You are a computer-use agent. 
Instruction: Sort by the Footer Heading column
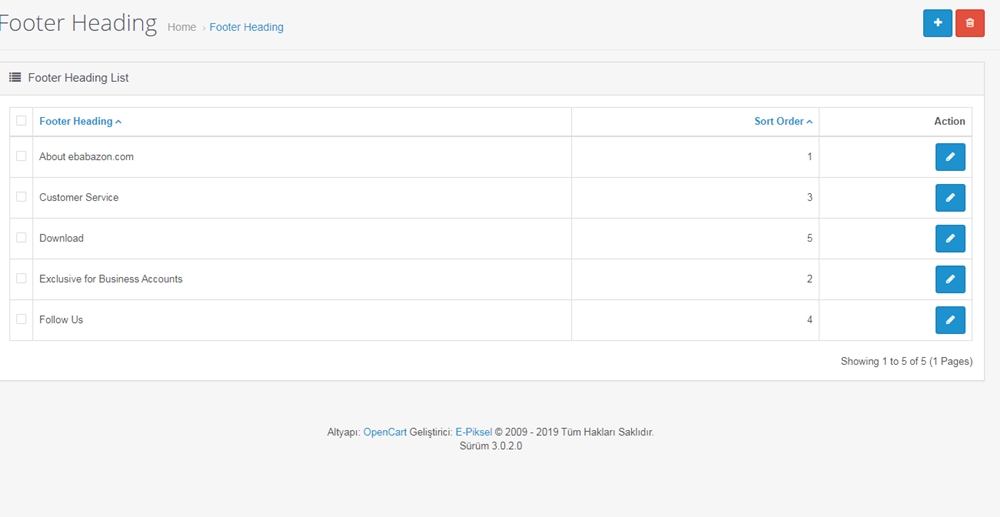(80, 121)
